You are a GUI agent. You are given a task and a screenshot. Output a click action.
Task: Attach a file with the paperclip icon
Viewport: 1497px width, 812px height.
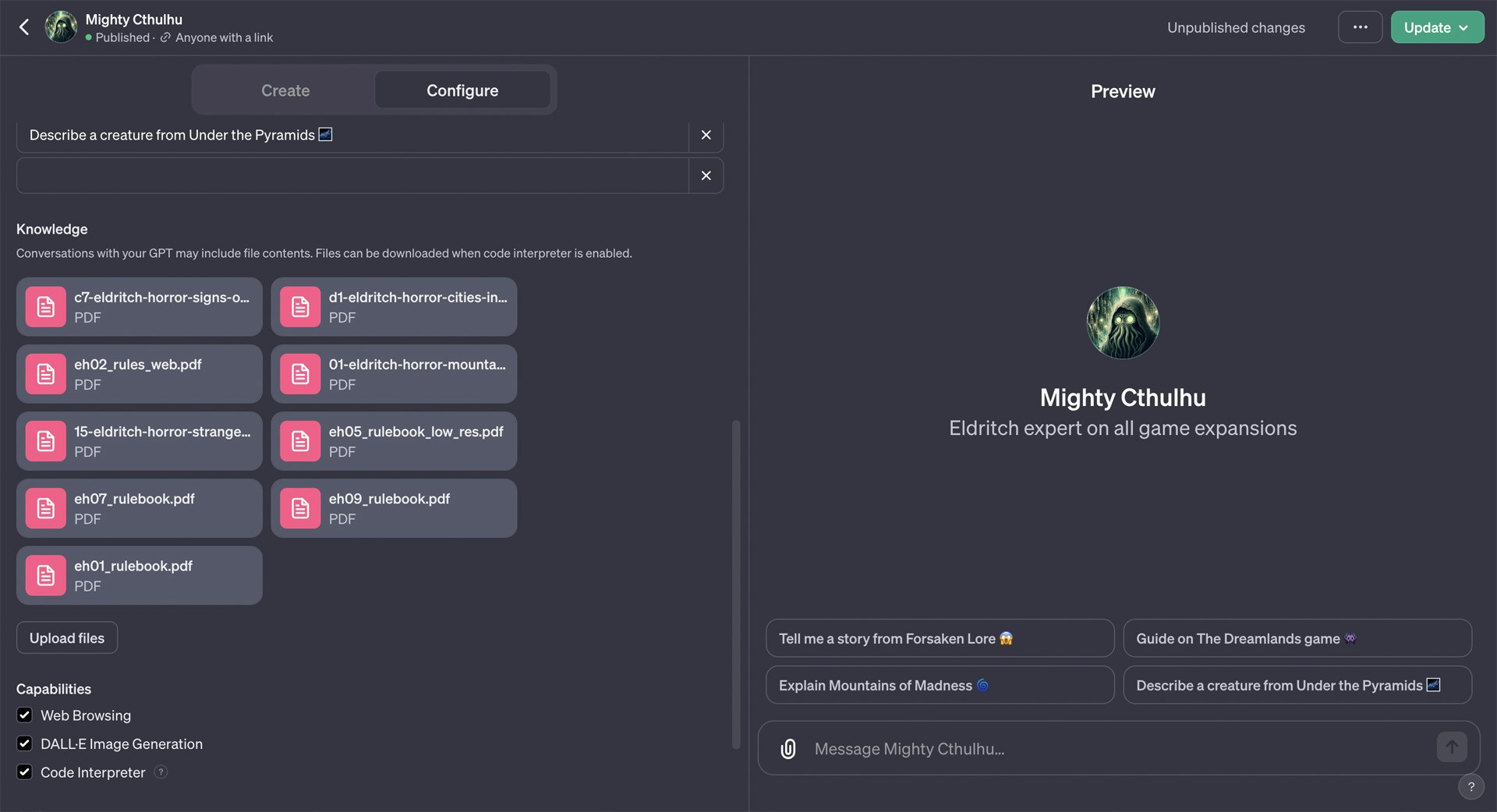click(788, 749)
